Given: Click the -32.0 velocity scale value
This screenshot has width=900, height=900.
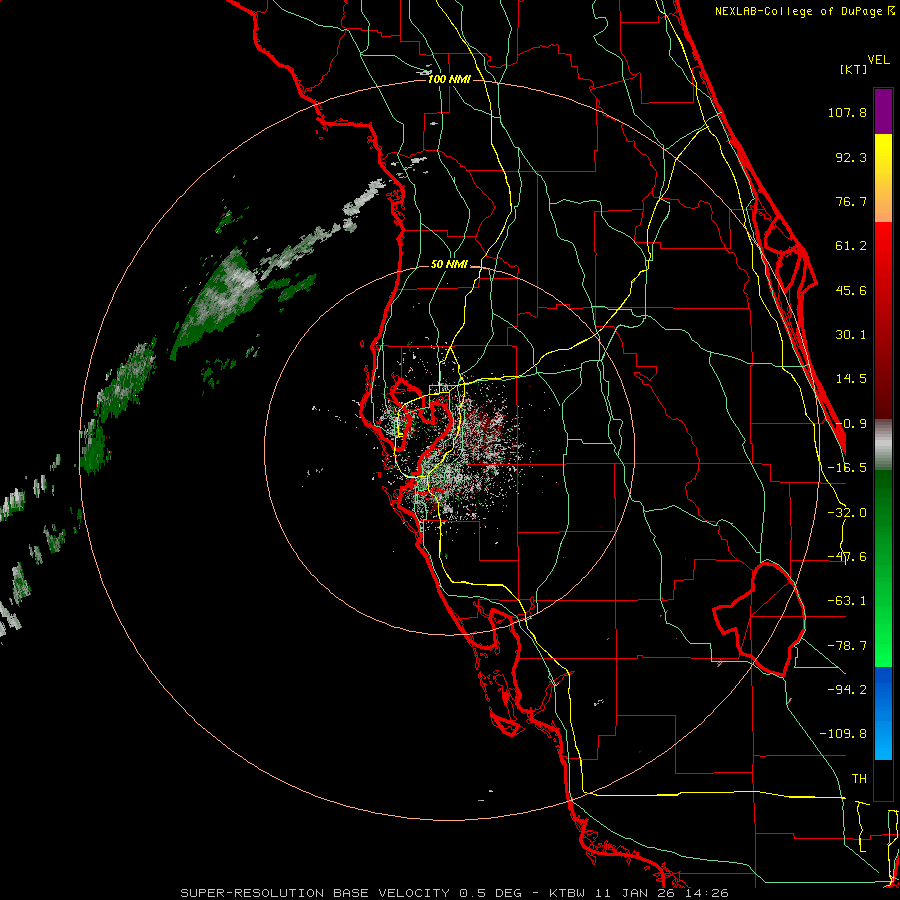Looking at the screenshot, I should [847, 513].
